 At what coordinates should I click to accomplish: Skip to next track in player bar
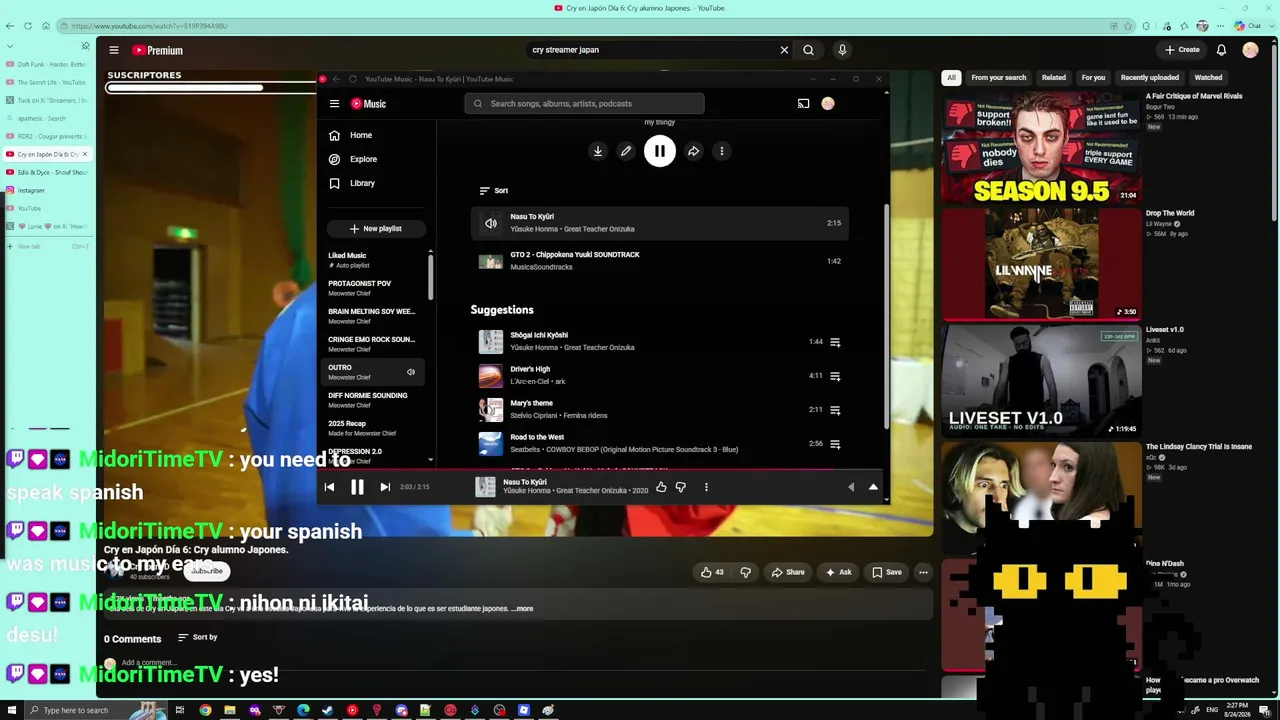click(x=385, y=487)
